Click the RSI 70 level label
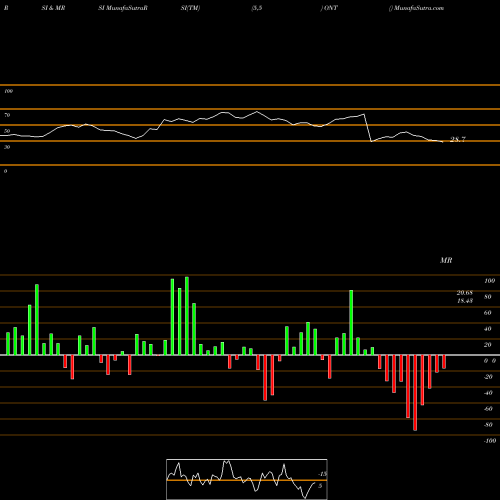The width and height of the screenshot is (500, 500). tap(7, 115)
